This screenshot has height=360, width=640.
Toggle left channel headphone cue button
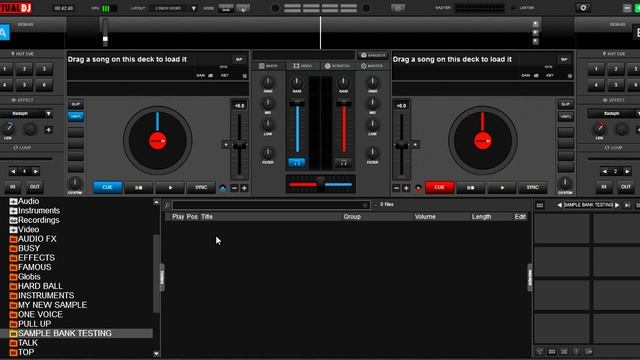[297, 163]
